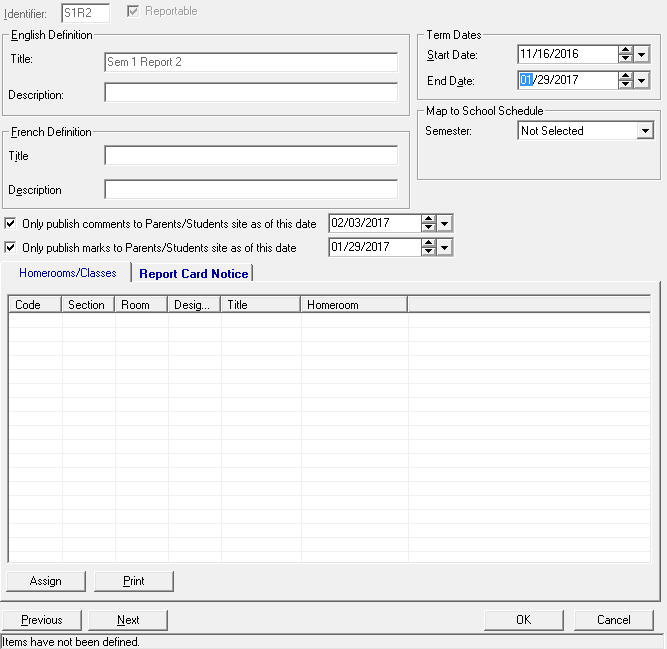The width and height of the screenshot is (667, 649).
Task: Open comments publish date calendar dropdown
Action: point(445,224)
